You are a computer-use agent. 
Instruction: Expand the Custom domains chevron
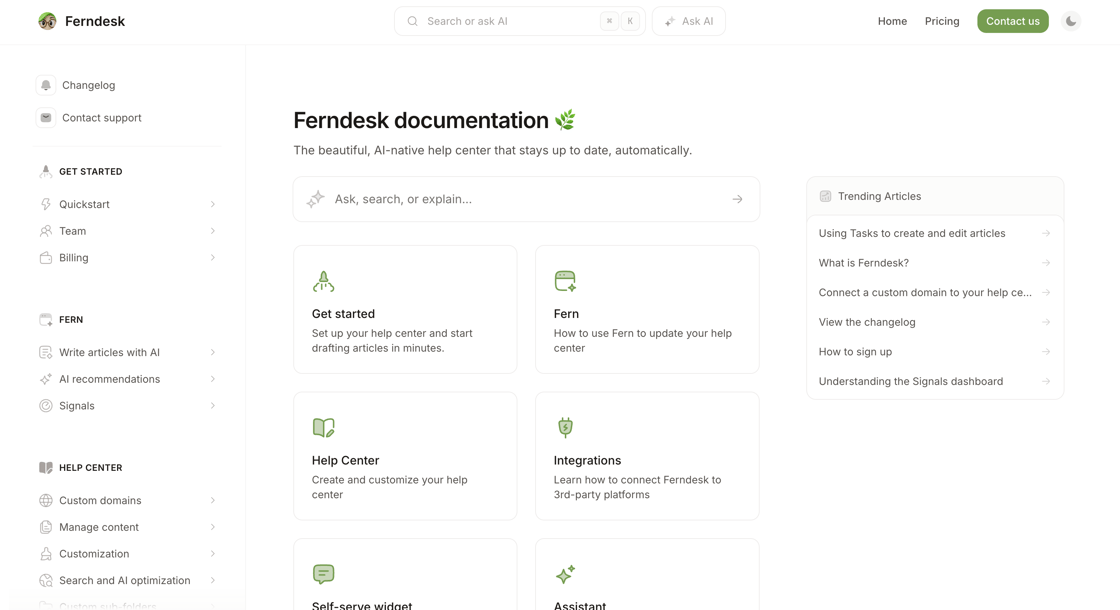[x=213, y=501]
